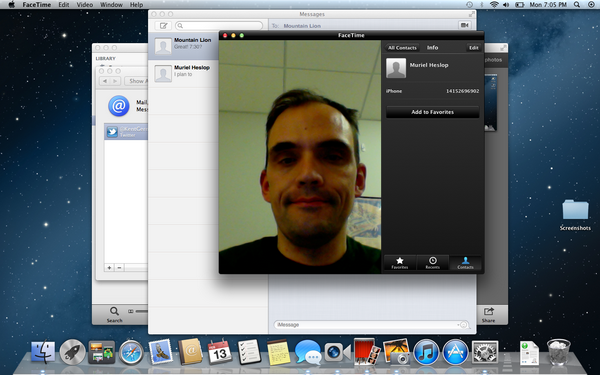The width and height of the screenshot is (600, 375).
Task: Open Mail stamp icon in Dock
Action: 161,352
